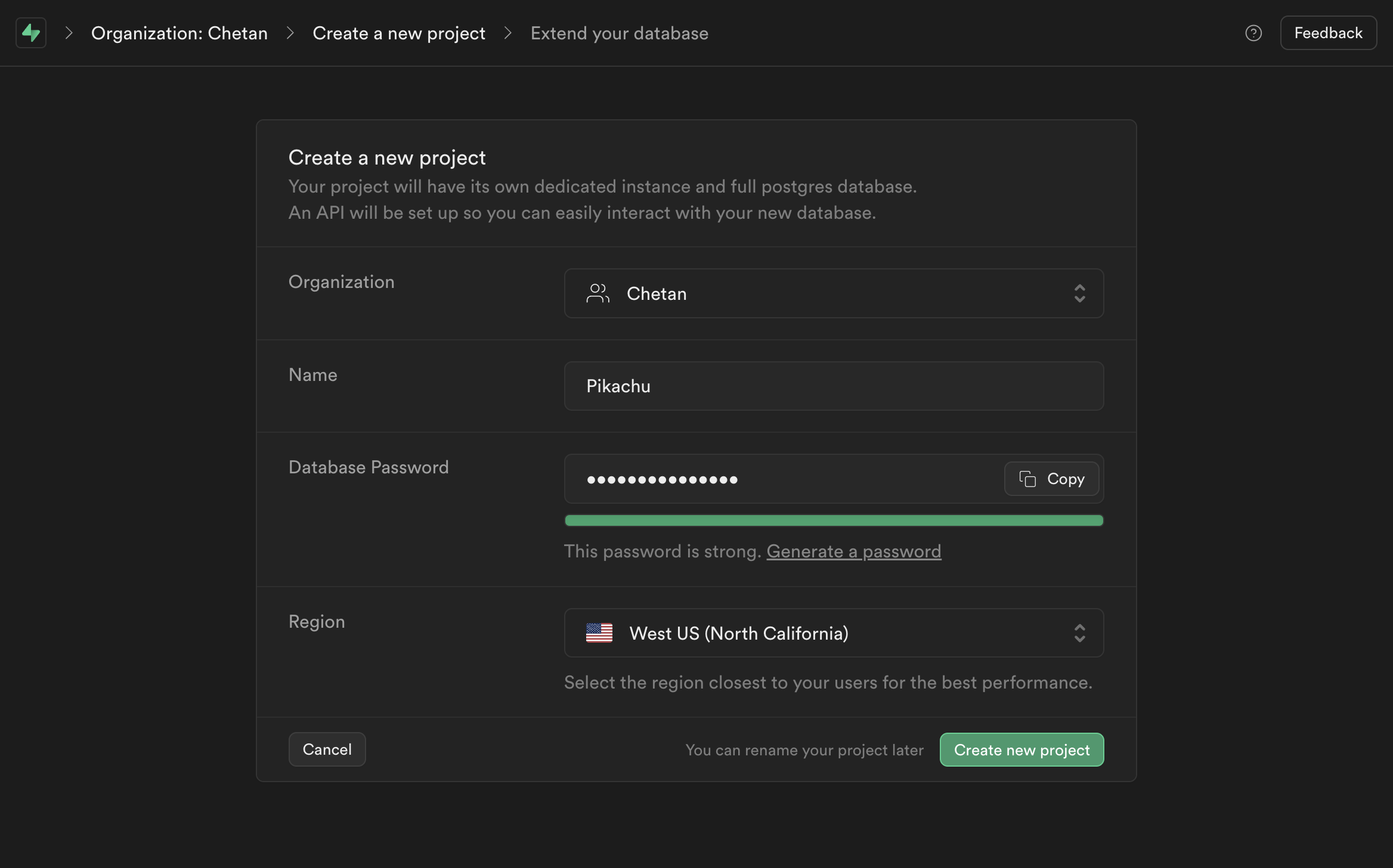Click the help circle icon top right
Screen dimensions: 1393x868
pos(1254,33)
